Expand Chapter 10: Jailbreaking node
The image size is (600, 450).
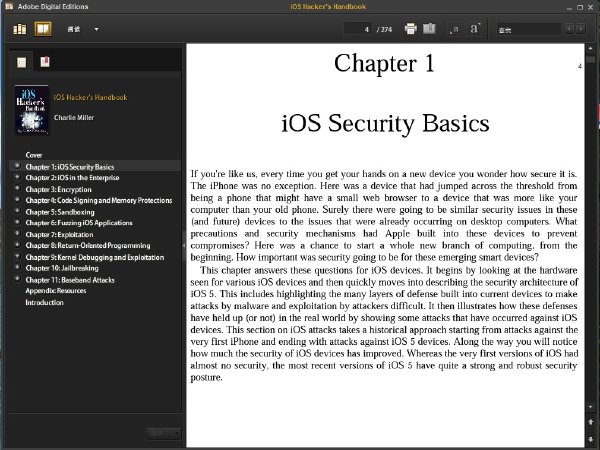click(17, 267)
